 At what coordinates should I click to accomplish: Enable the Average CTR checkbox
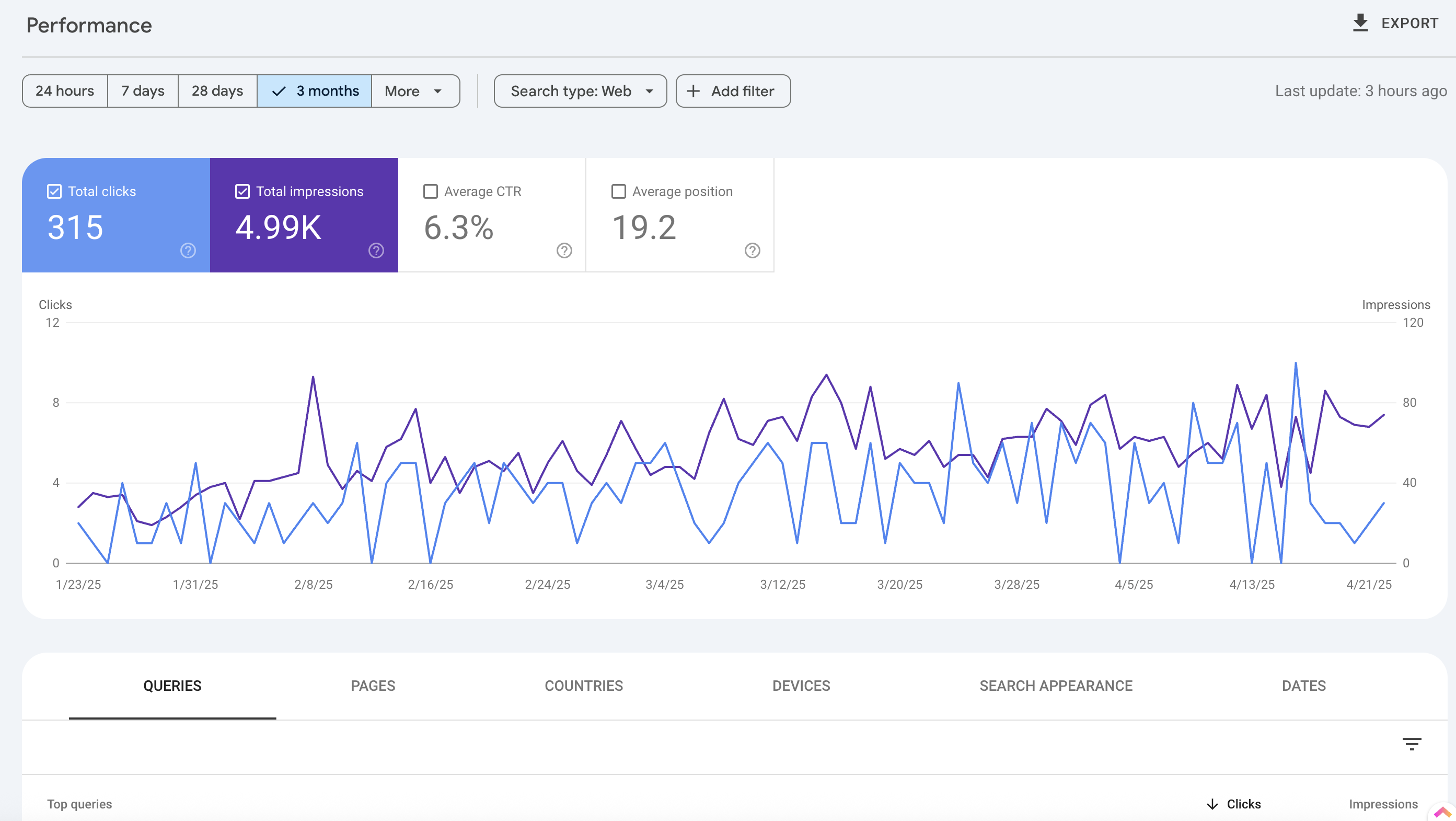point(430,192)
